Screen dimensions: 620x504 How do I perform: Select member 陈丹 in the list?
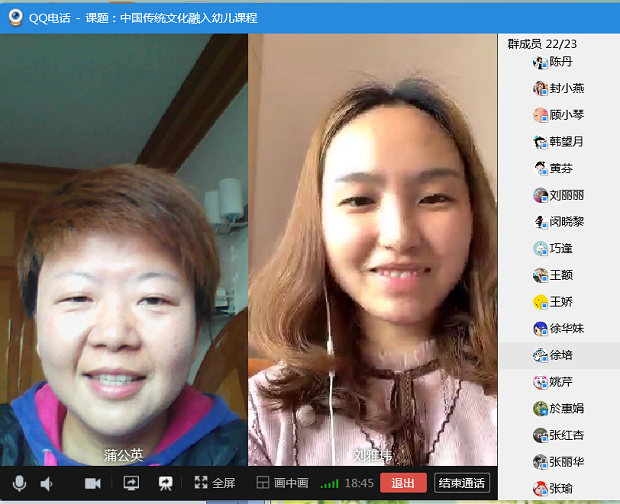(x=561, y=62)
